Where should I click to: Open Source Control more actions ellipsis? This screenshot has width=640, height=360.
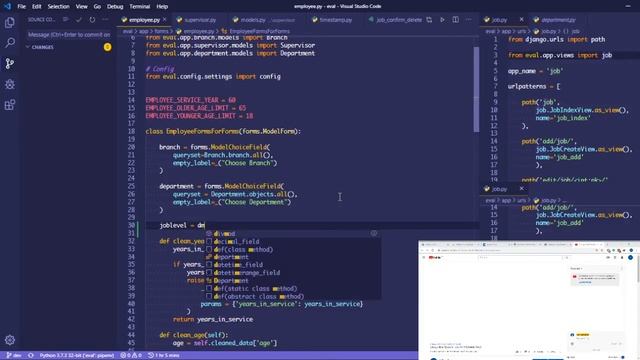tap(105, 20)
